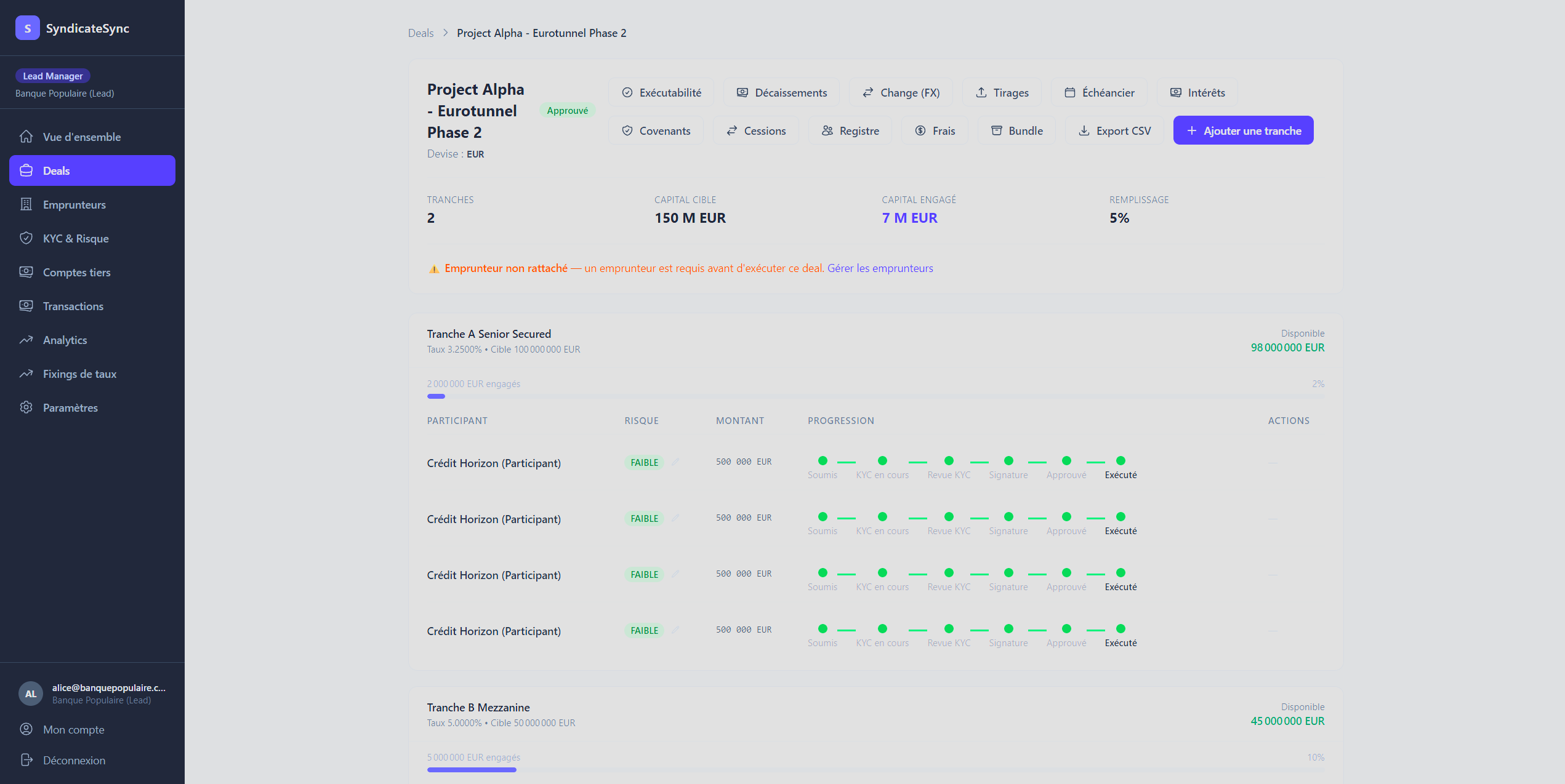
Task: Click the 150 M EUR capital cible value
Action: pos(690,218)
